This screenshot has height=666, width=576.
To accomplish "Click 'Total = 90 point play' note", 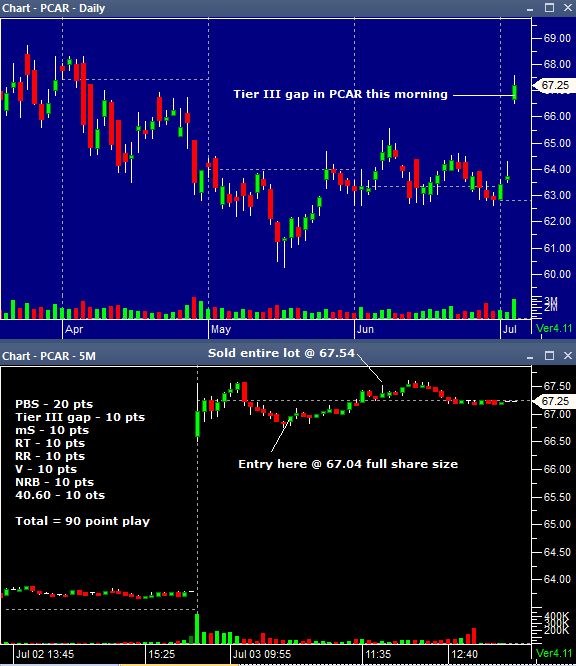I will click(x=83, y=522).
